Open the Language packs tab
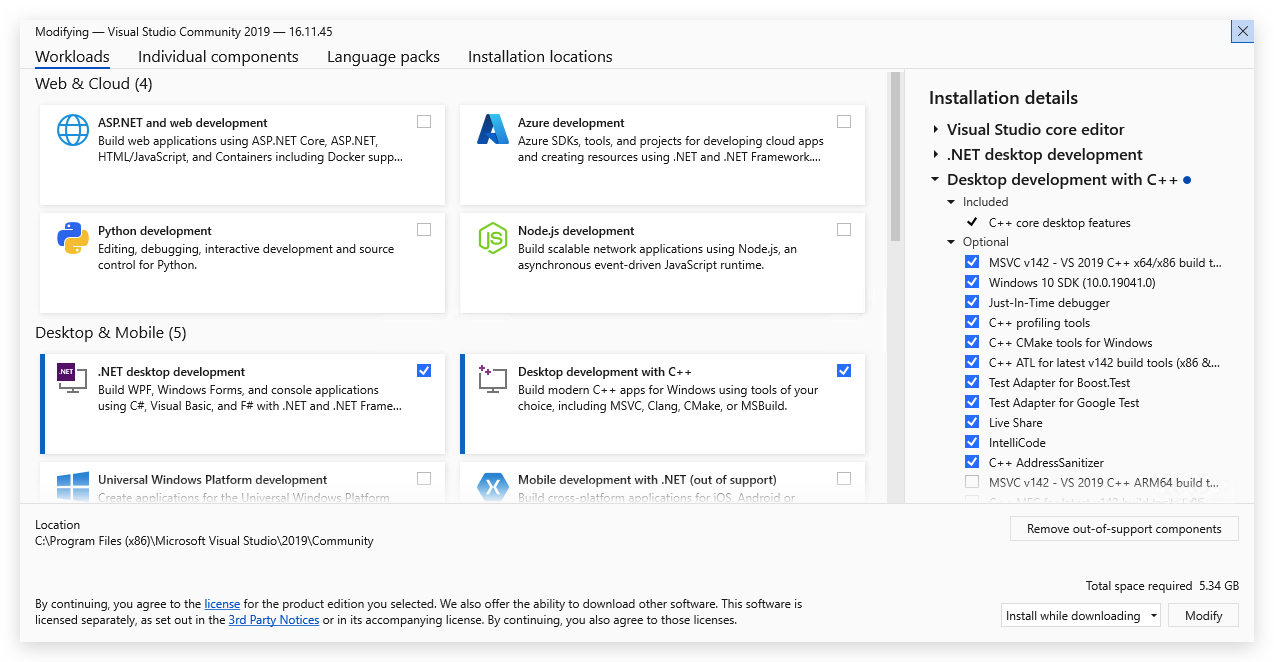1274x662 pixels. click(x=383, y=57)
